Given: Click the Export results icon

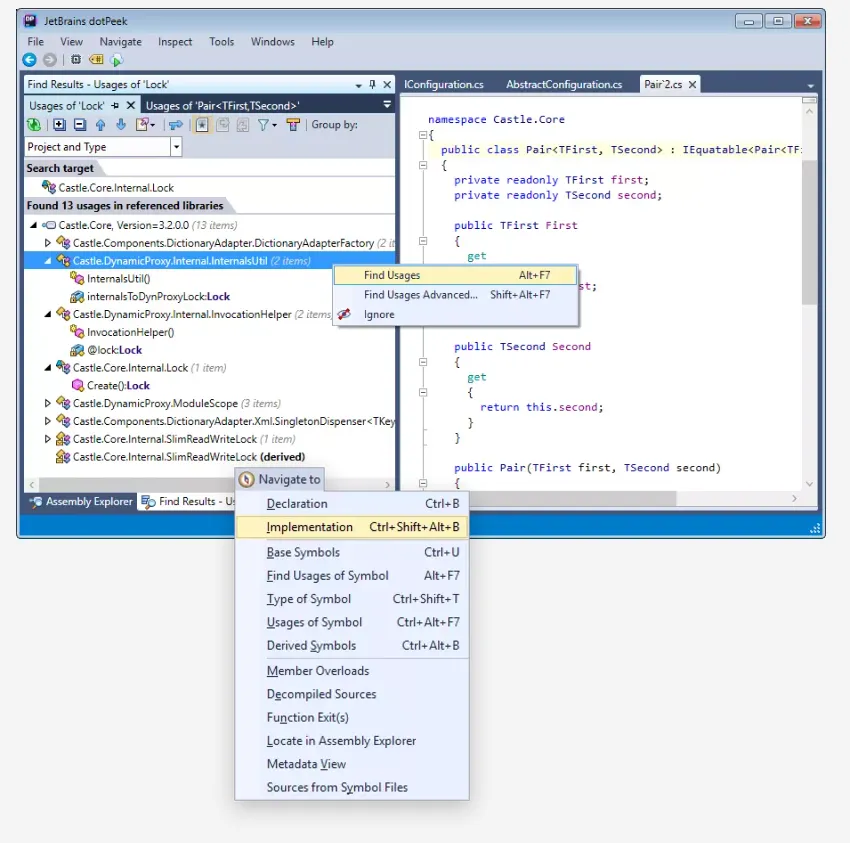Looking at the screenshot, I should pyautogui.click(x=145, y=125).
